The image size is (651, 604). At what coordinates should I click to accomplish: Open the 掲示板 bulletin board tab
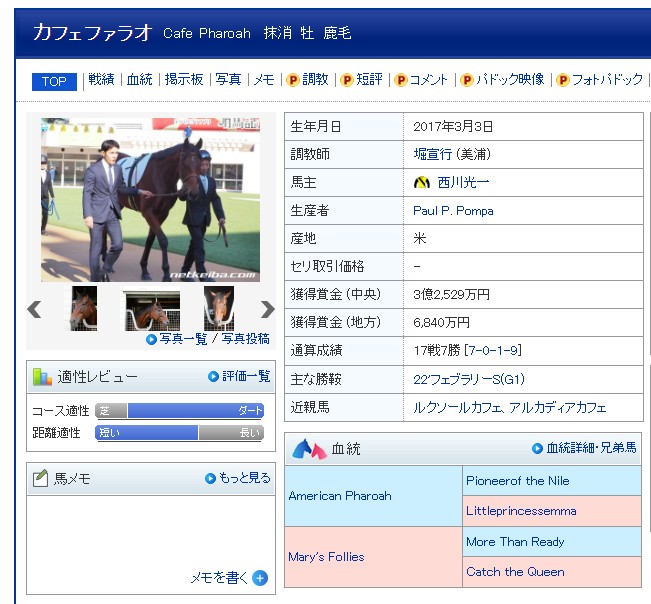pos(184,80)
